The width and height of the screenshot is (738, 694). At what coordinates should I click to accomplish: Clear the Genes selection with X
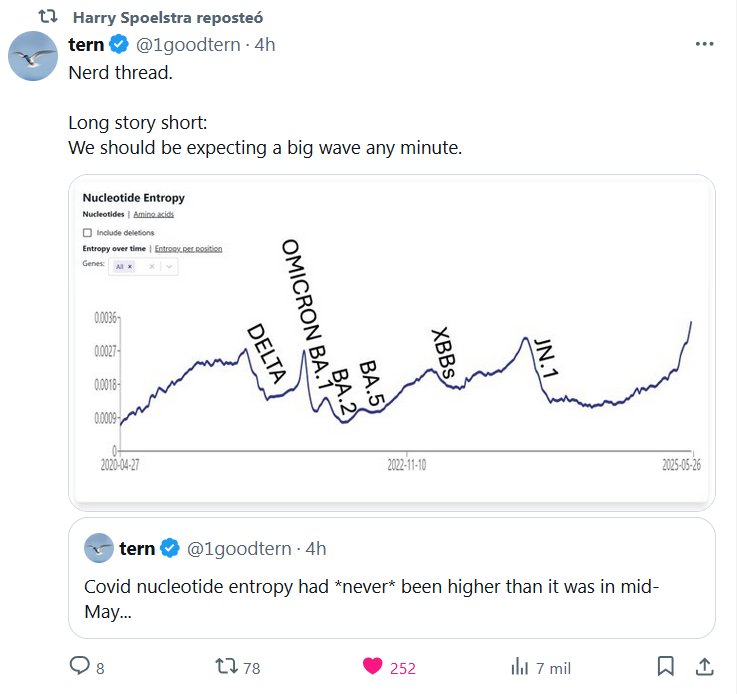151,267
